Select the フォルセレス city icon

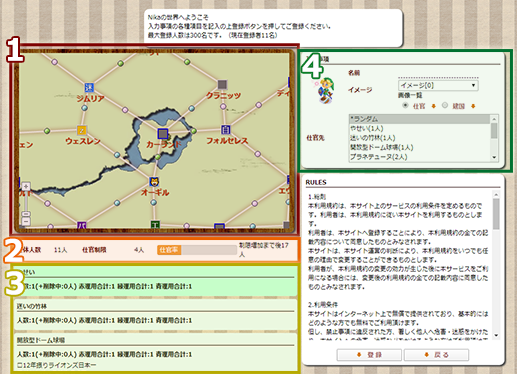[x=226, y=129]
